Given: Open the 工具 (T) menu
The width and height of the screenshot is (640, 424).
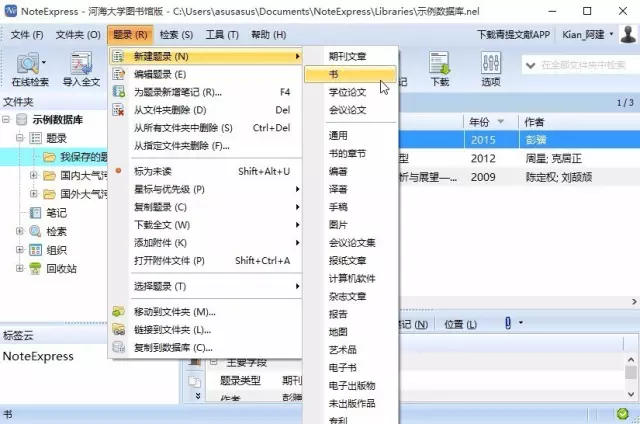Looking at the screenshot, I should (x=222, y=35).
